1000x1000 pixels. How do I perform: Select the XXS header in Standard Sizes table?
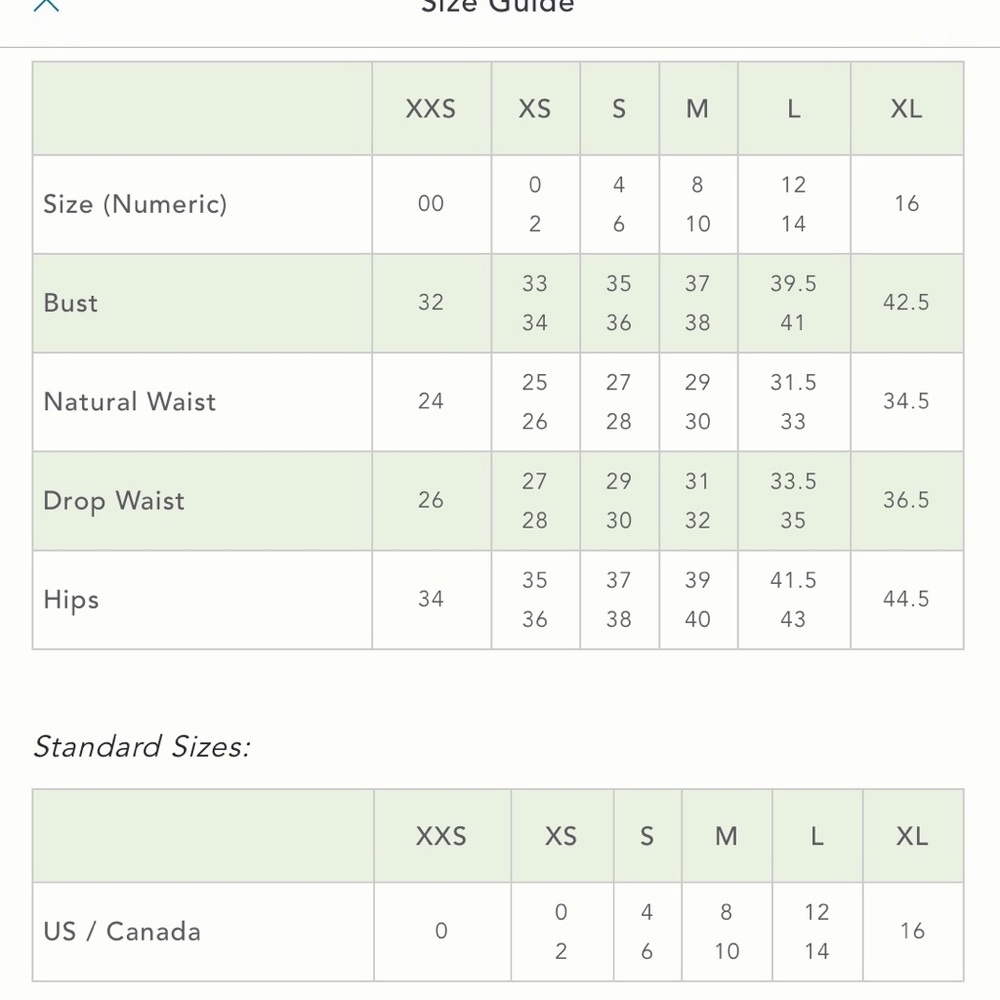tap(441, 837)
